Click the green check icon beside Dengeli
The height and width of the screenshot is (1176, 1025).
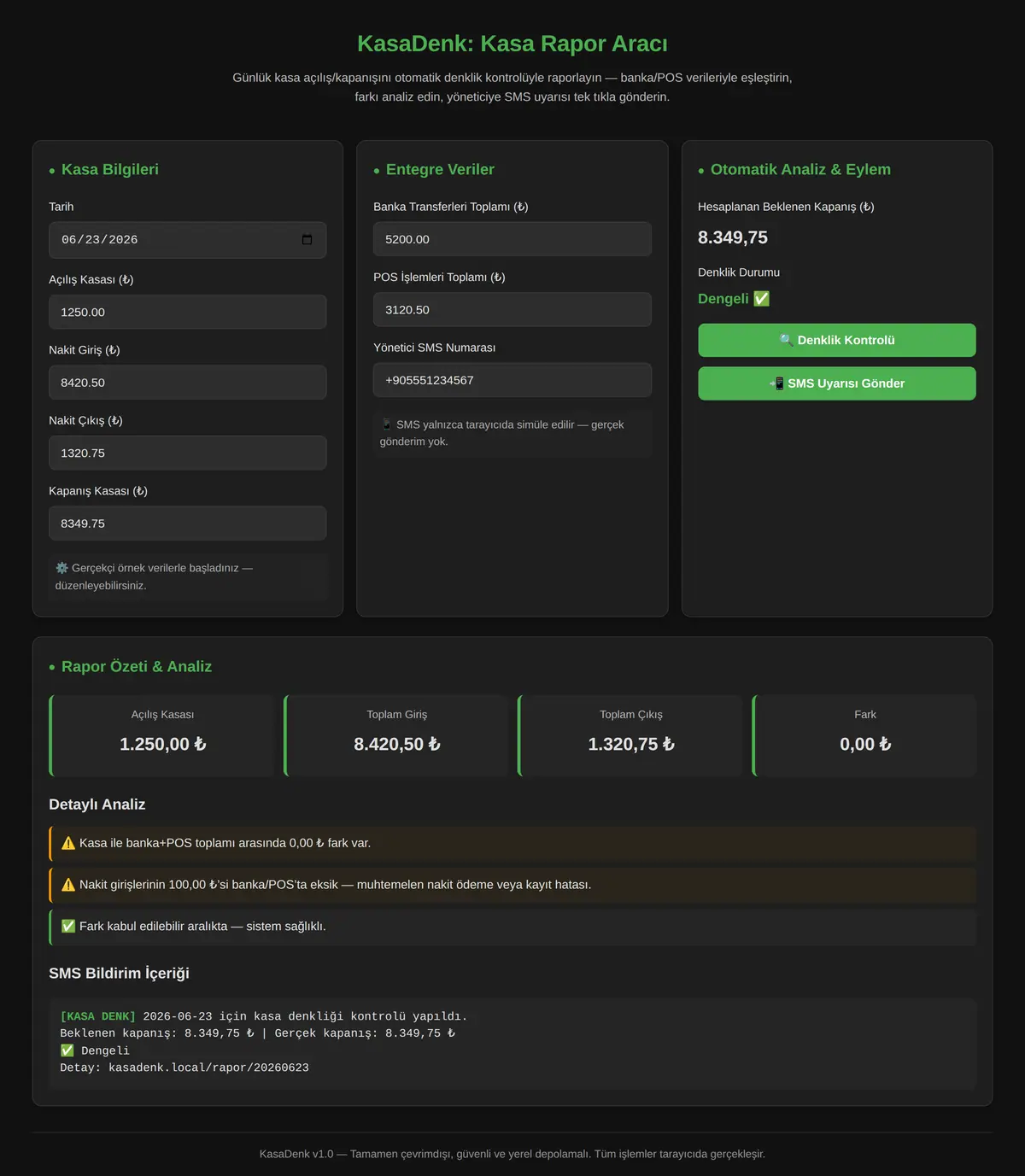point(761,299)
